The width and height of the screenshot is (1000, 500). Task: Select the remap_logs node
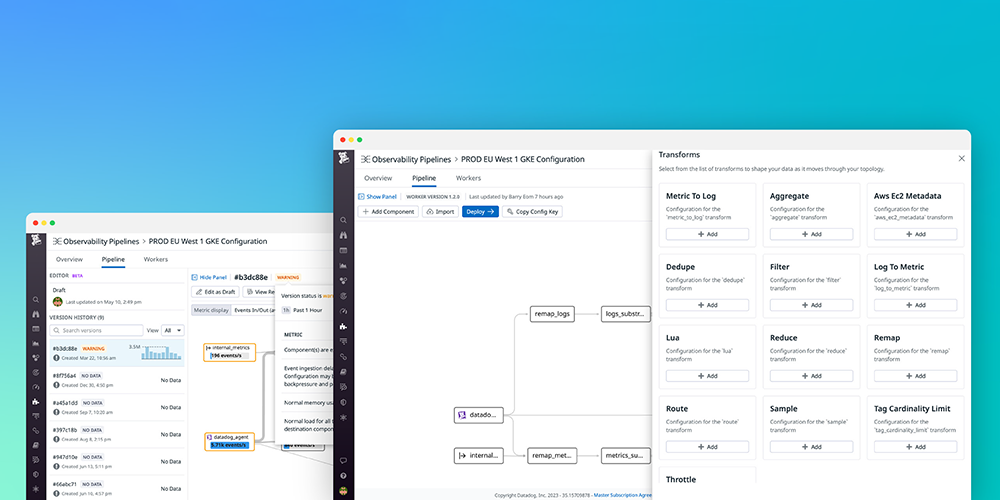[552, 314]
